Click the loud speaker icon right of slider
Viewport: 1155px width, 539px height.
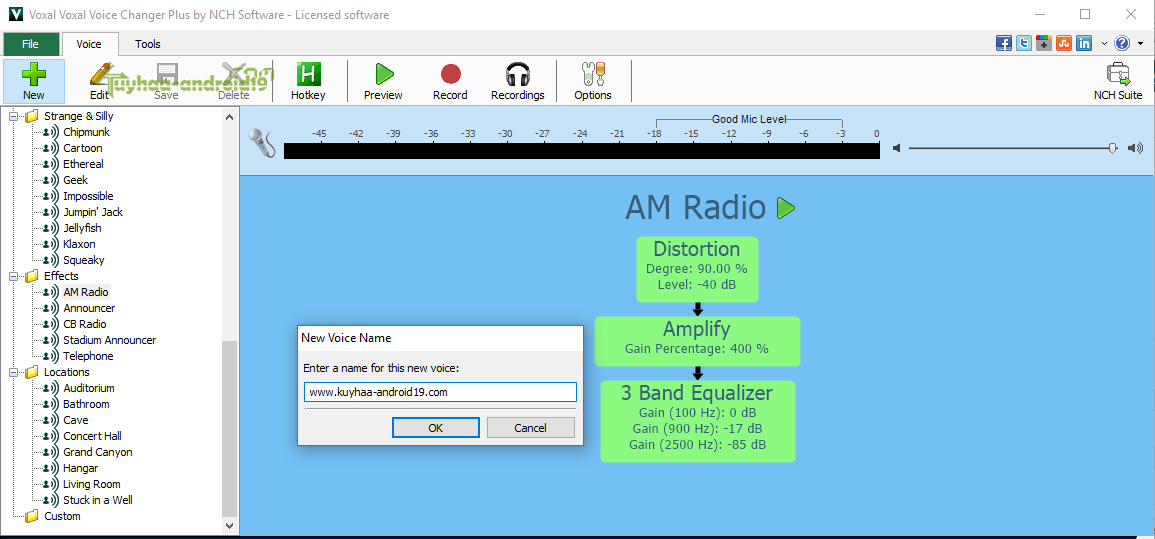coord(1135,148)
